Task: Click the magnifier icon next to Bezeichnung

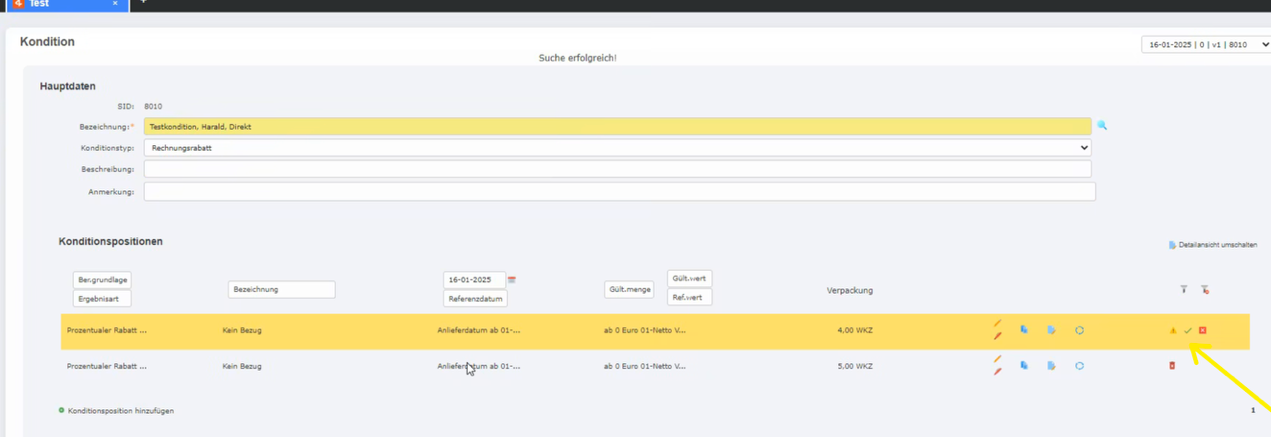Action: click(1102, 126)
